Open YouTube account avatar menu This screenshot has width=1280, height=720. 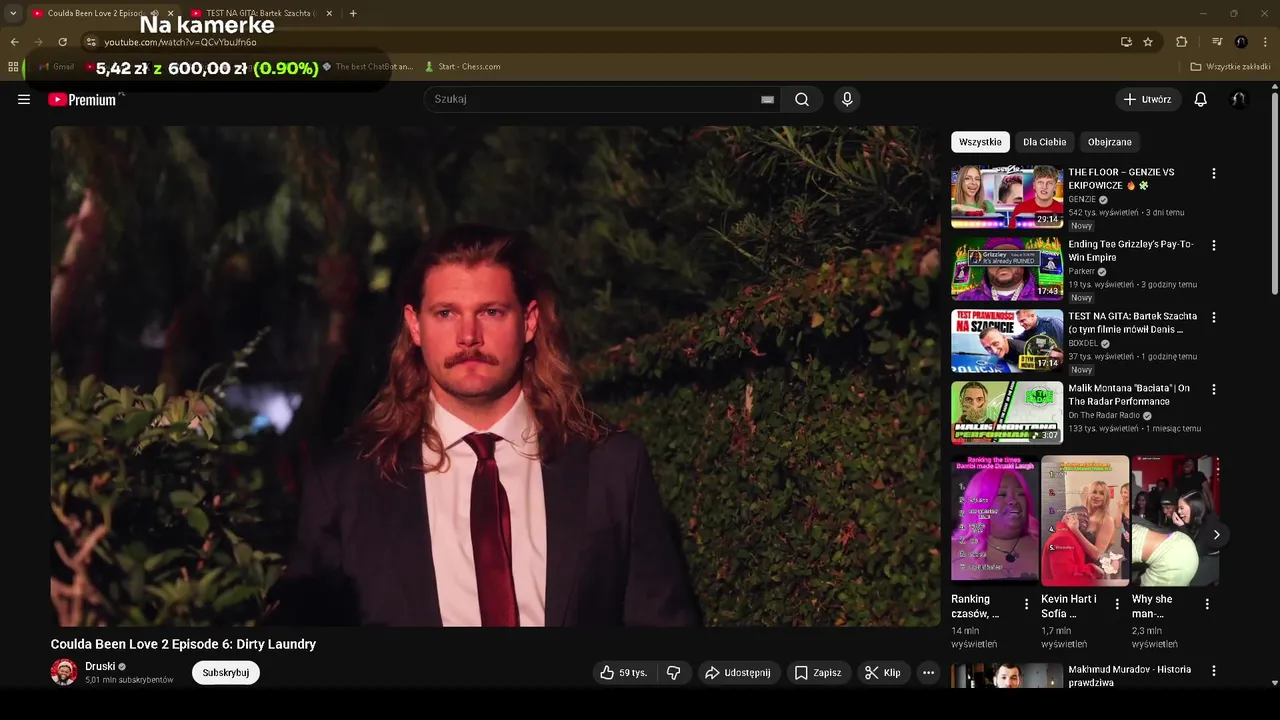click(1239, 99)
